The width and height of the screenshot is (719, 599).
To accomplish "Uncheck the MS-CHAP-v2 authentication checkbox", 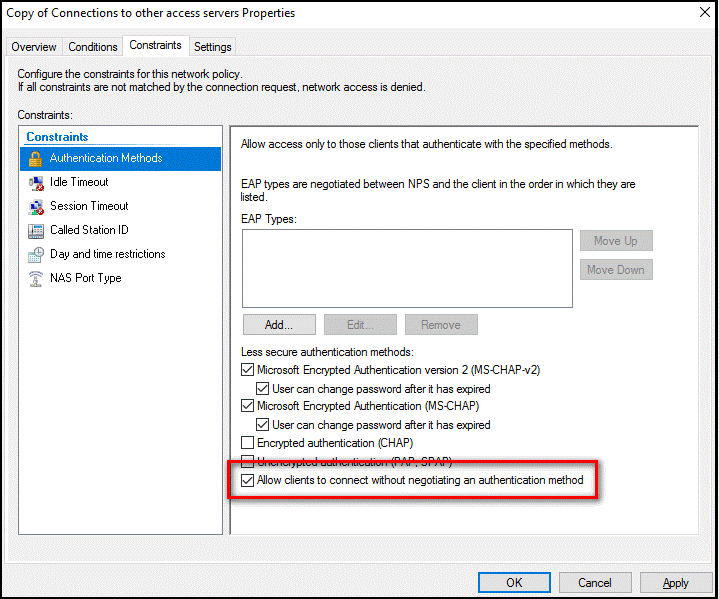I will pos(247,370).
